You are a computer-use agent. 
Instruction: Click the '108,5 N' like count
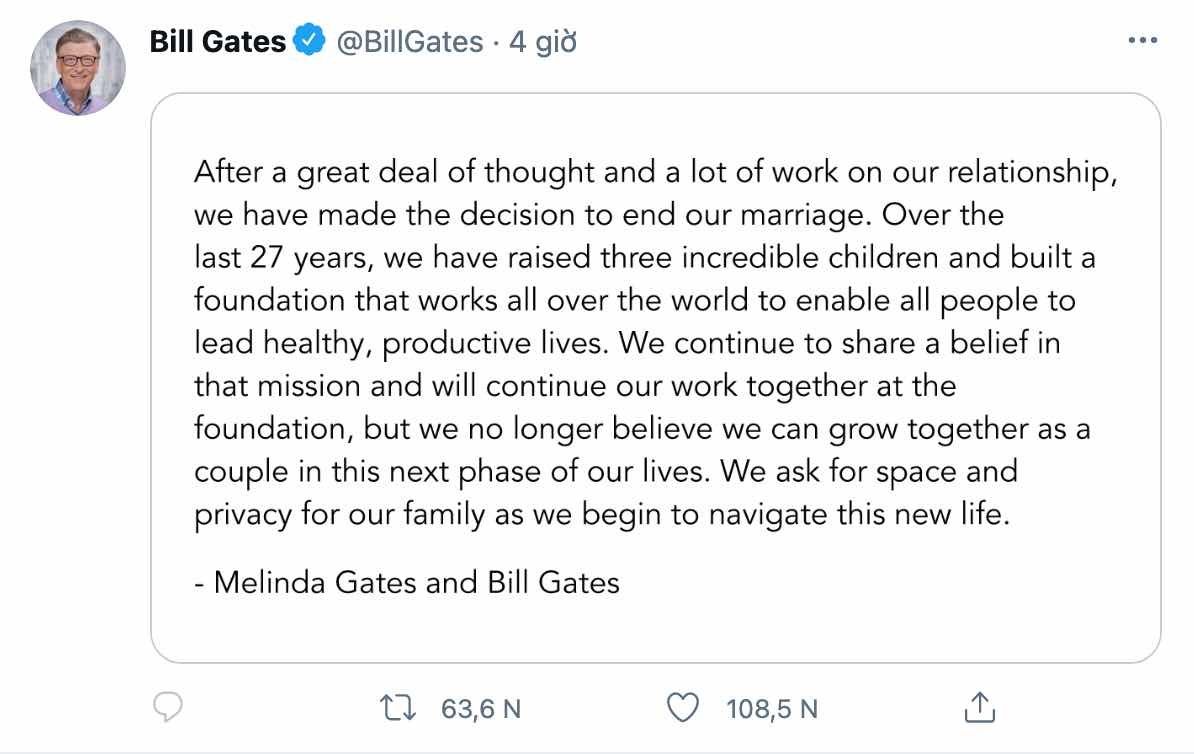pyautogui.click(x=773, y=708)
